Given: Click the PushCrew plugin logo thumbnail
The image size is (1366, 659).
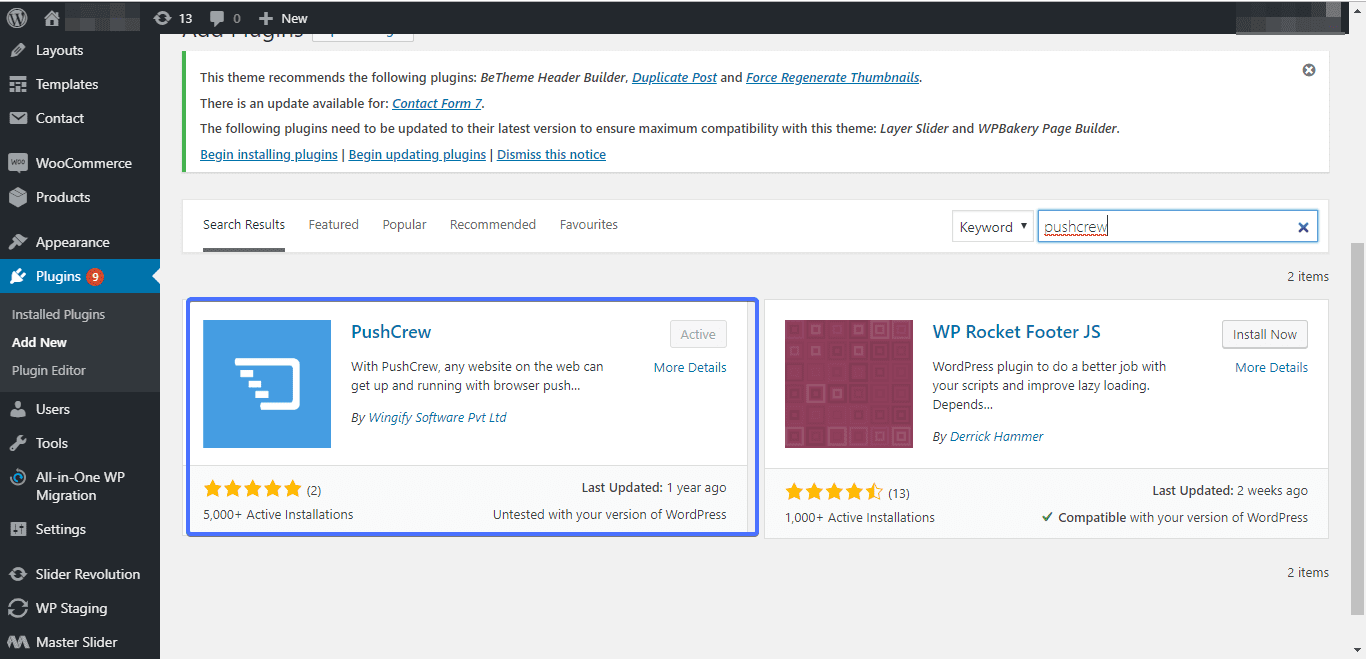Looking at the screenshot, I should coord(267,384).
